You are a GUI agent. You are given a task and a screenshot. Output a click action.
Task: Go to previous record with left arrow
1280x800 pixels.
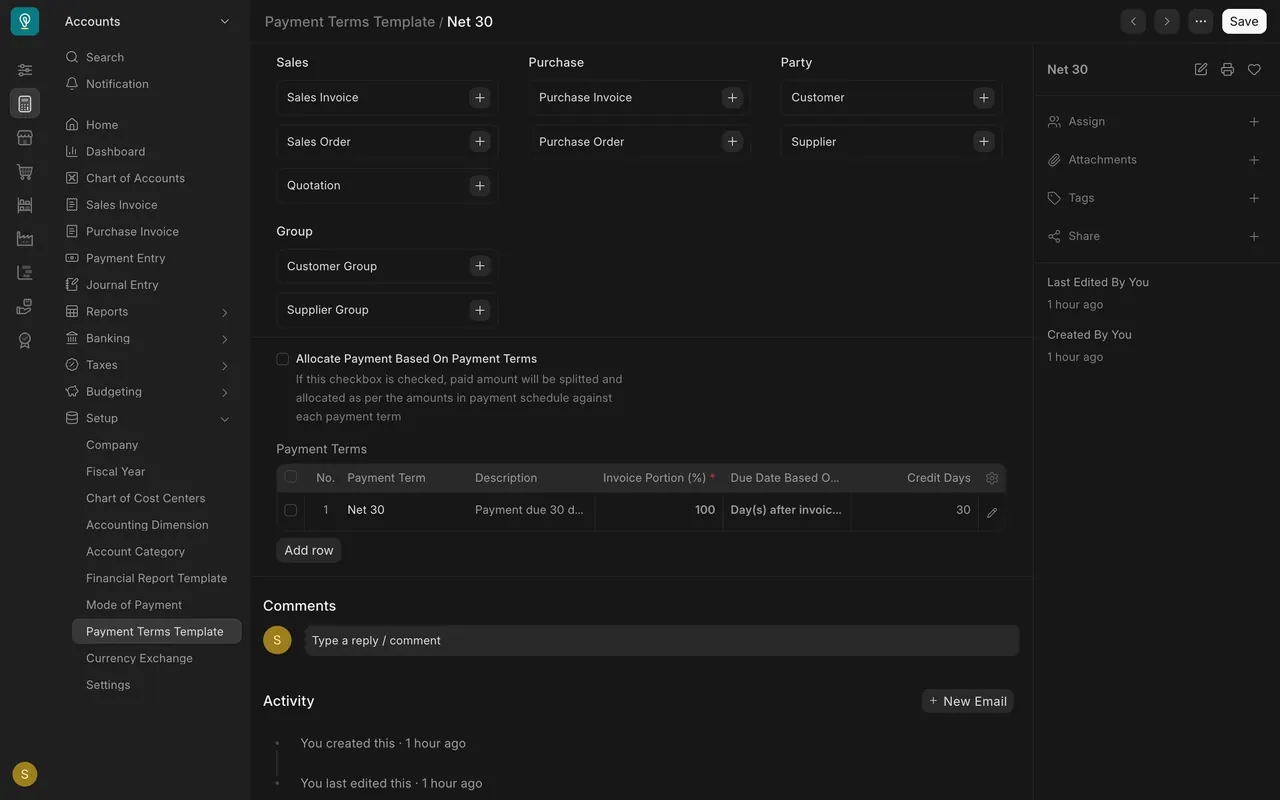point(1133,21)
